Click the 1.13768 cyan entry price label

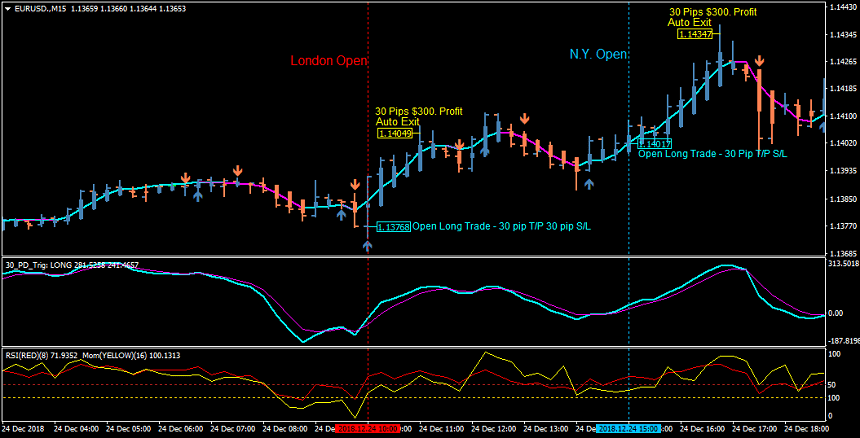click(x=393, y=227)
